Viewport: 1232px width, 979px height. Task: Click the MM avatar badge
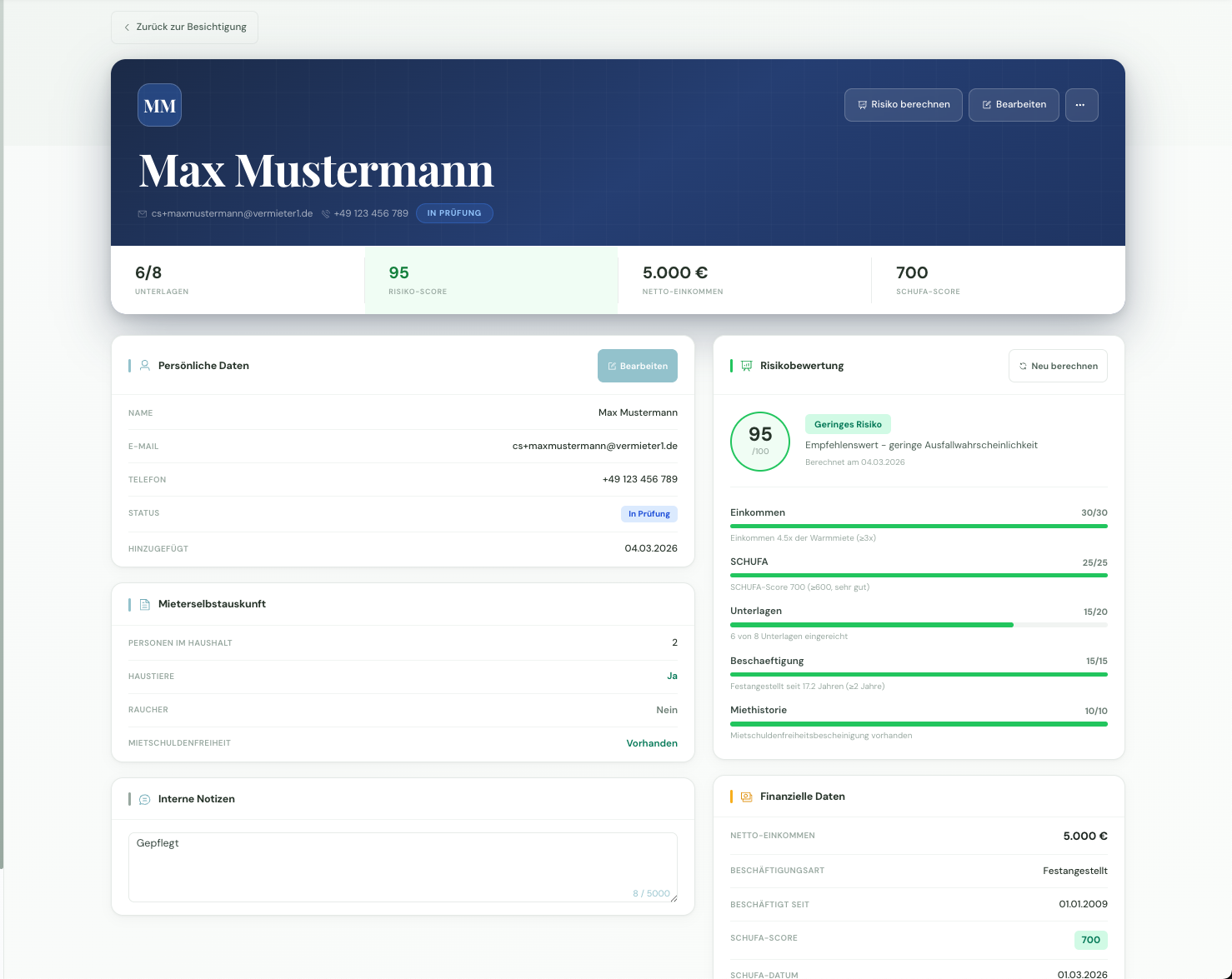coord(159,105)
